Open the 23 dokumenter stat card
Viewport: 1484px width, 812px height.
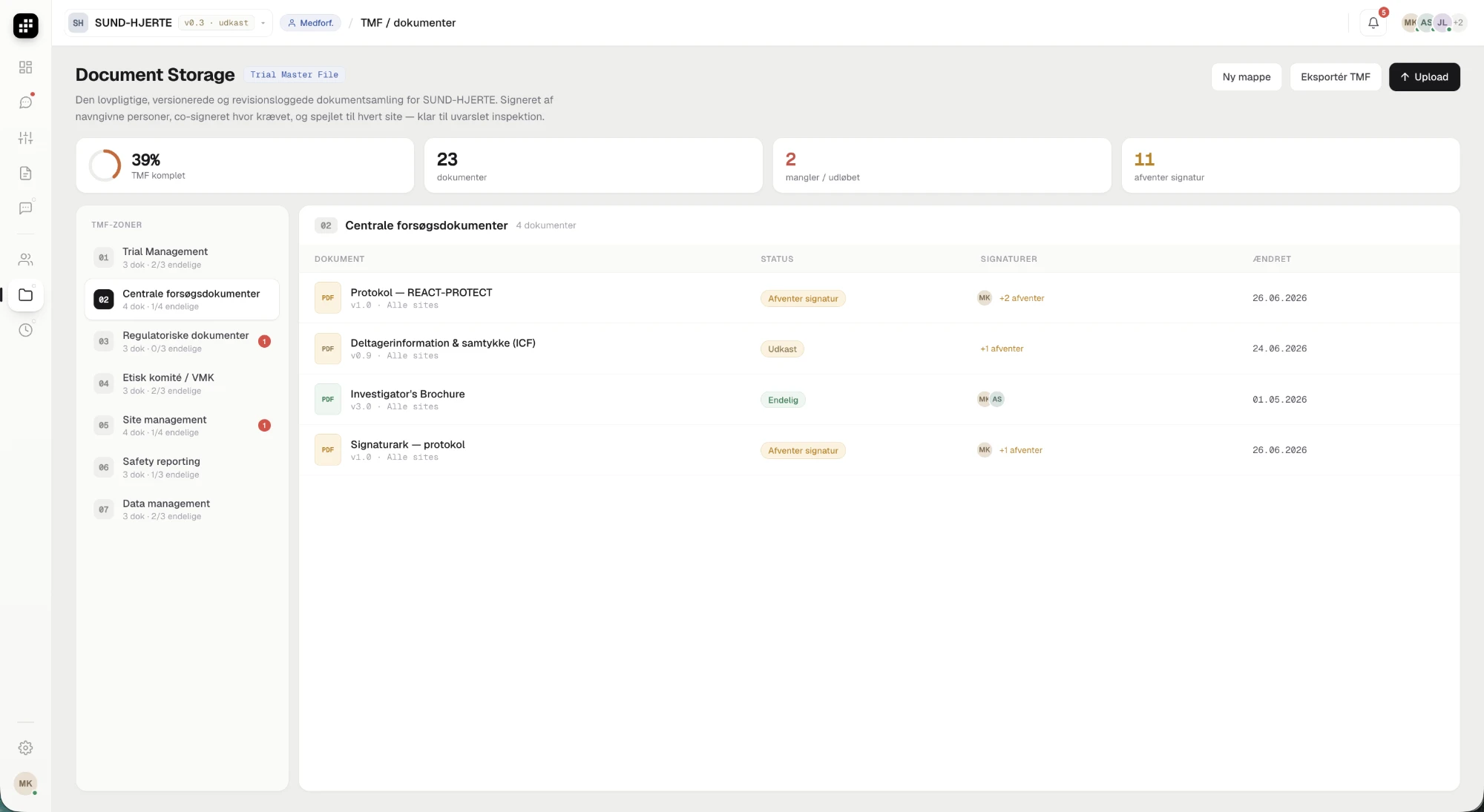593,165
